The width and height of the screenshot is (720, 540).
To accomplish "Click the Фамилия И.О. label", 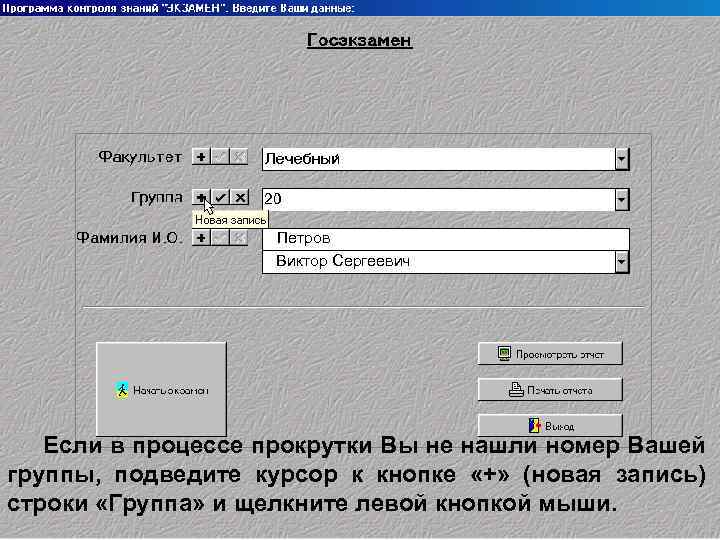I will tap(129, 238).
